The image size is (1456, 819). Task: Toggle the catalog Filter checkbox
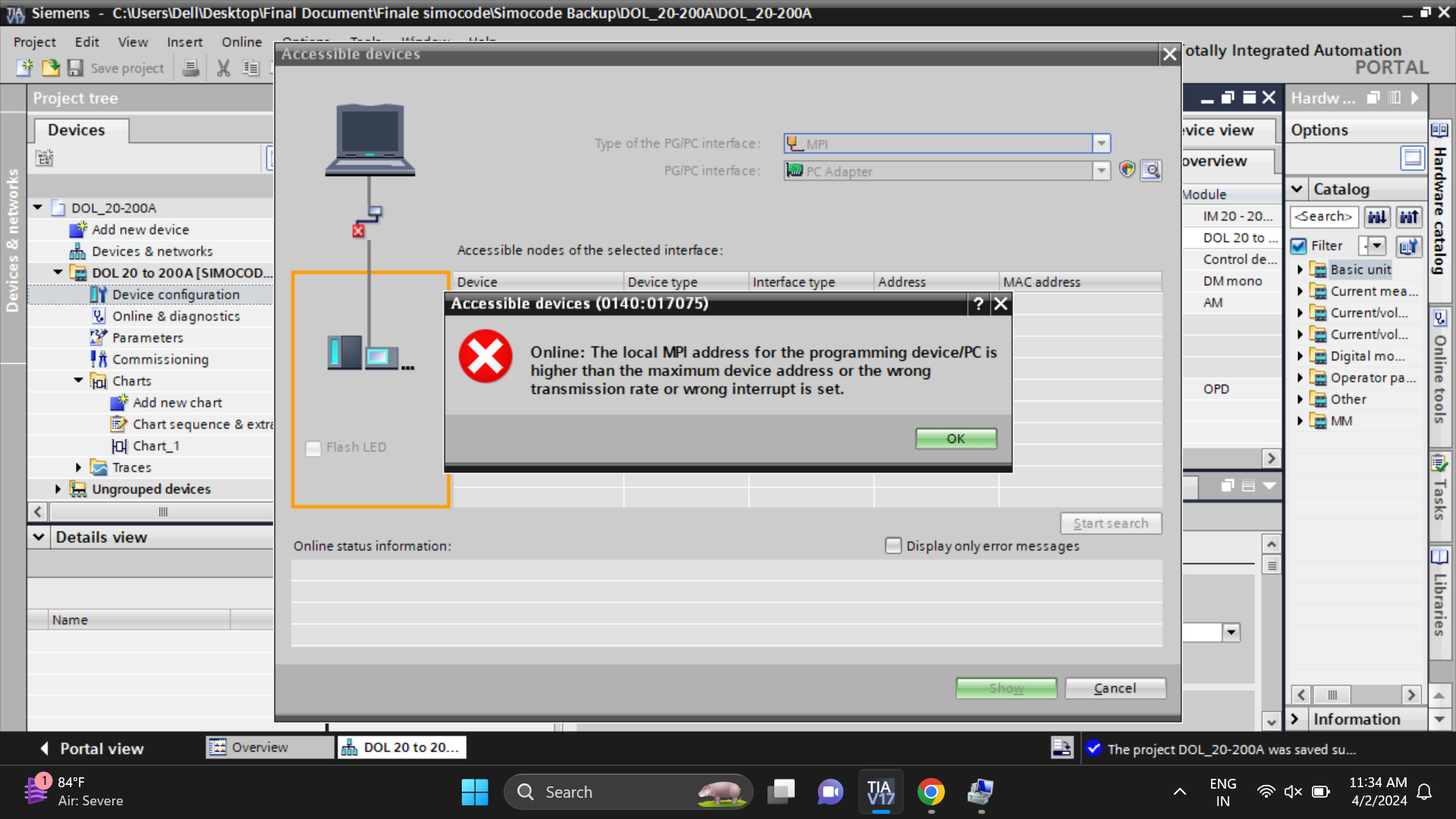pyautogui.click(x=1299, y=246)
